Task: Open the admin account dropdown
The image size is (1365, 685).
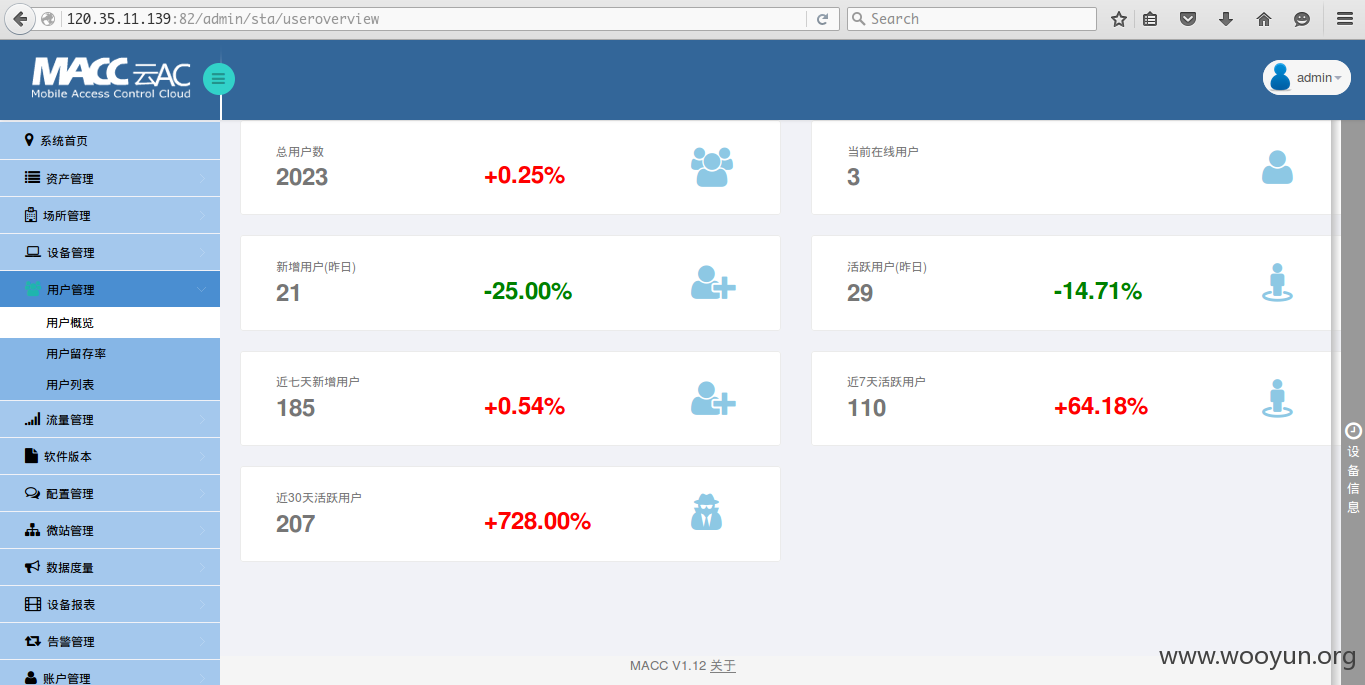Action: click(x=1307, y=78)
